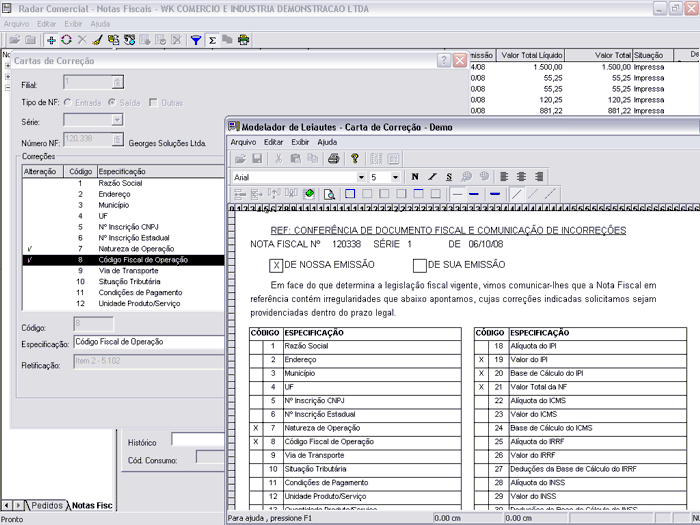Select the Entrada radio button
This screenshot has height=525, width=700.
(68, 103)
